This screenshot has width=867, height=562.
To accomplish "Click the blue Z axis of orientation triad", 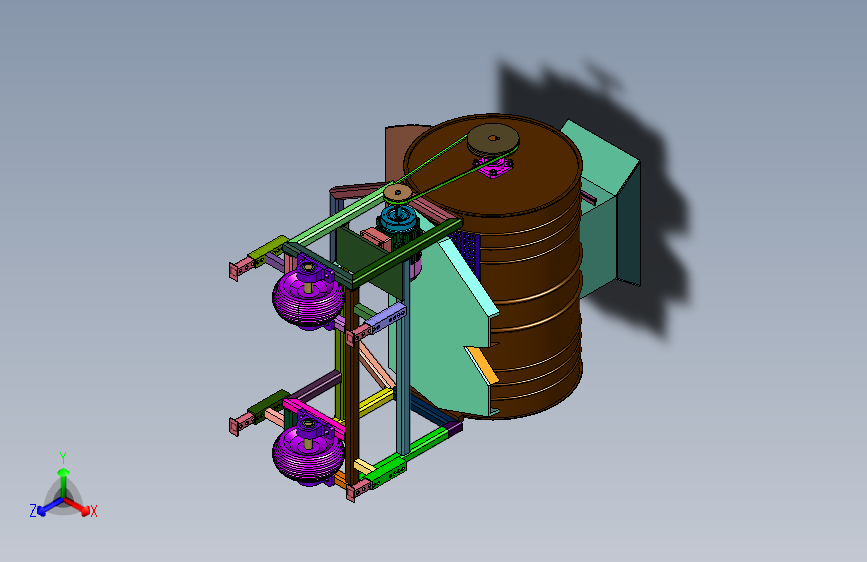I will [49, 506].
